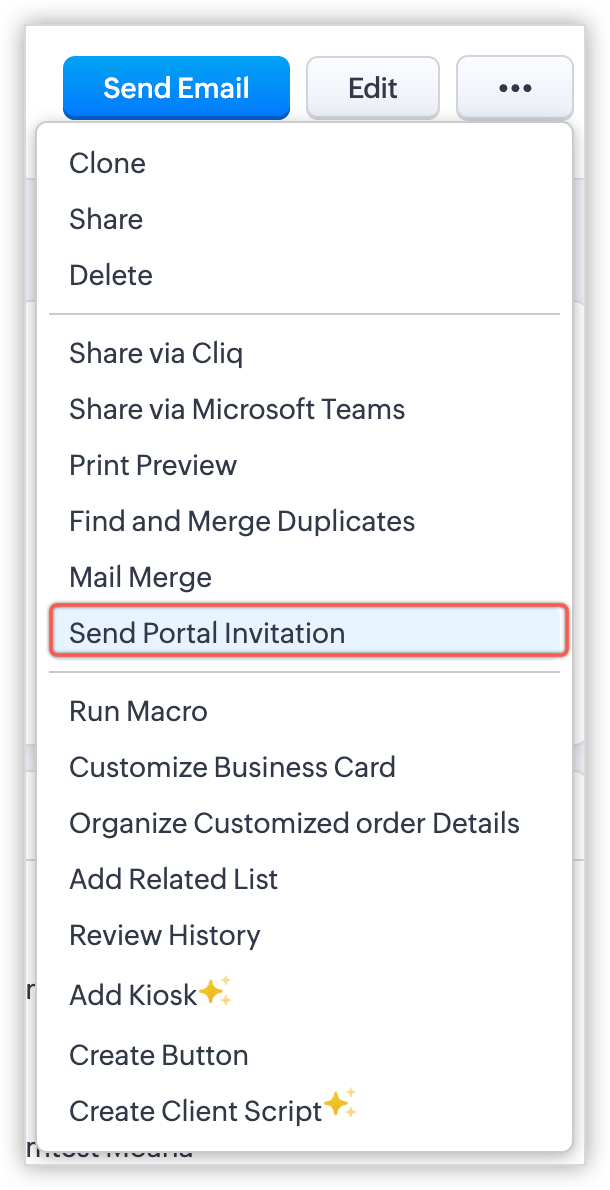This screenshot has height=1190, width=610.
Task: Choose the Create Button option
Action: point(158,1055)
